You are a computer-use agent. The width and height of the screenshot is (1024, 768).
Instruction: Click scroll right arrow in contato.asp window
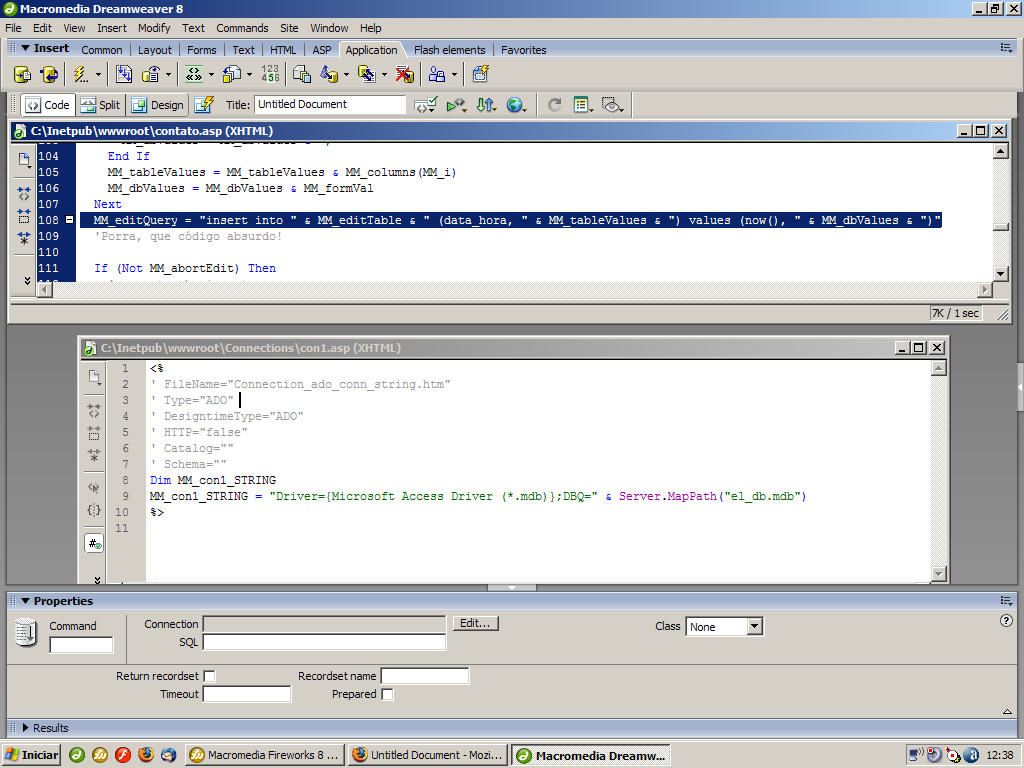tap(985, 289)
